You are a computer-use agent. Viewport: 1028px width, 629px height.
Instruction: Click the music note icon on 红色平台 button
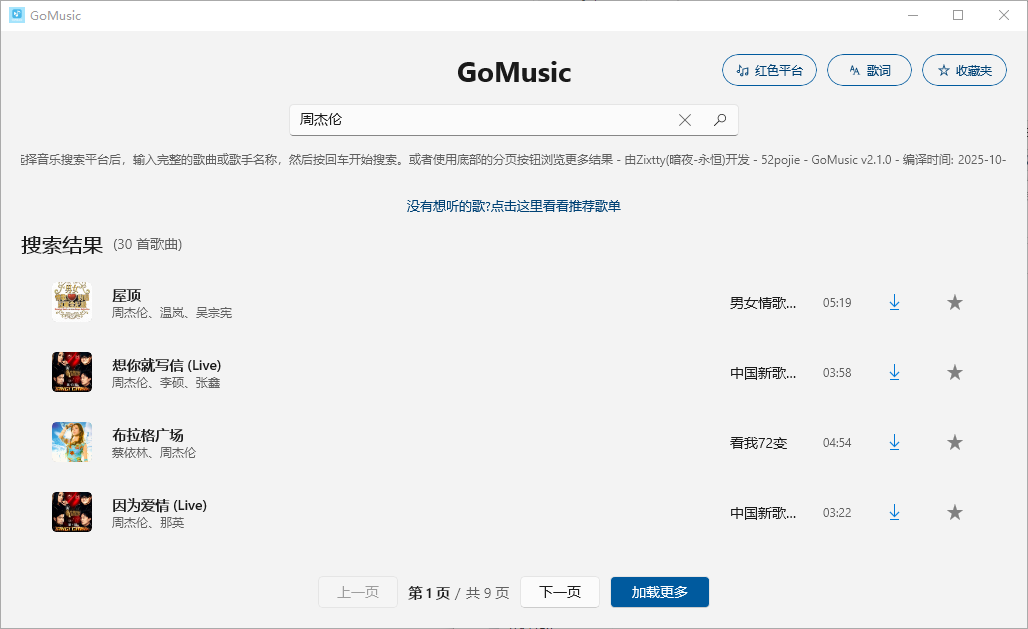coord(741,69)
